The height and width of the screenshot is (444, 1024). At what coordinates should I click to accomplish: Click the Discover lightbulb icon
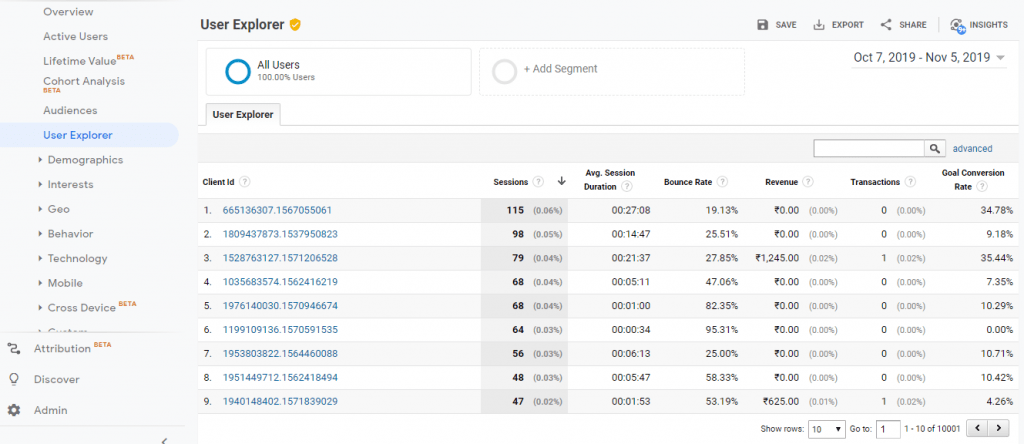(x=14, y=379)
